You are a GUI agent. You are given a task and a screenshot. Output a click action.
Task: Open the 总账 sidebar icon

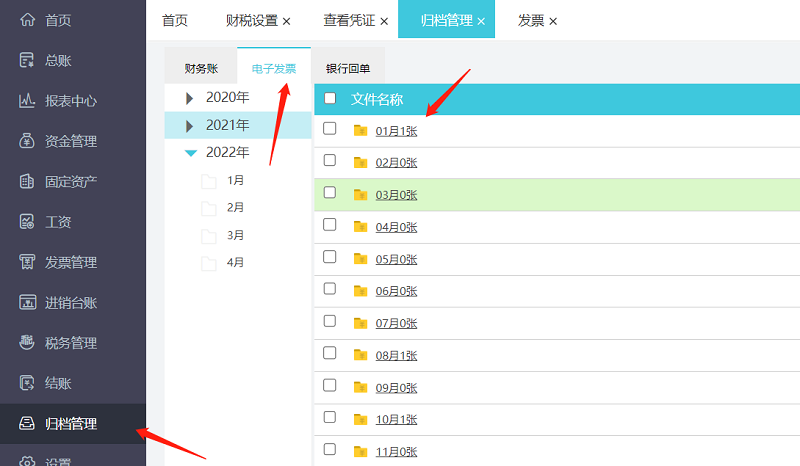(27, 60)
